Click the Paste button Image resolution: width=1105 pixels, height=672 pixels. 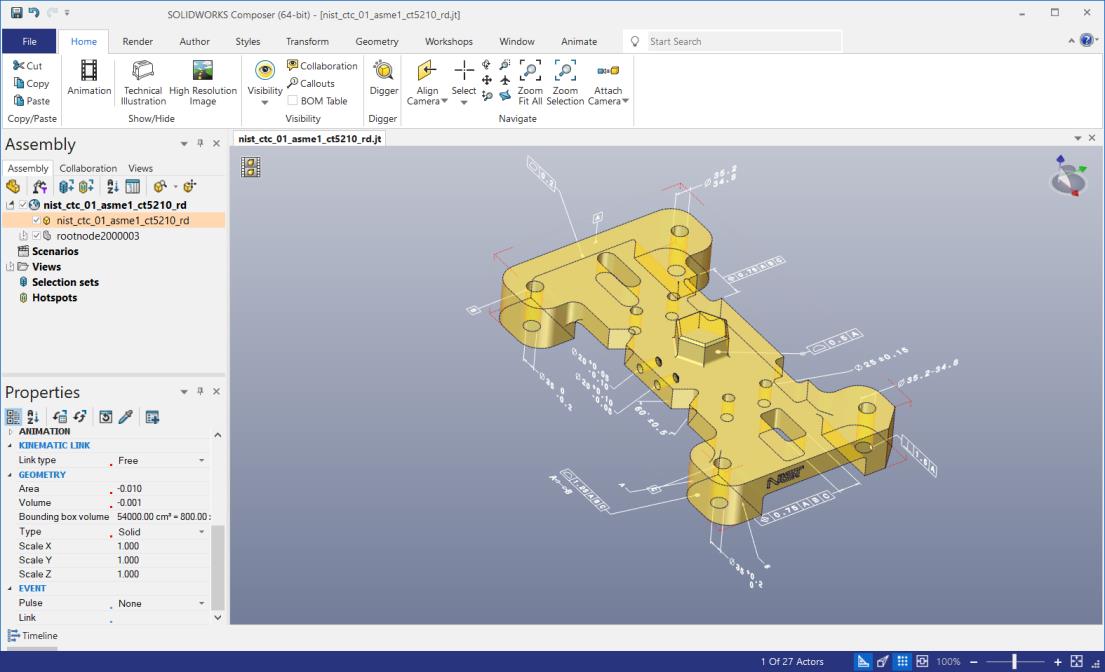(32, 101)
